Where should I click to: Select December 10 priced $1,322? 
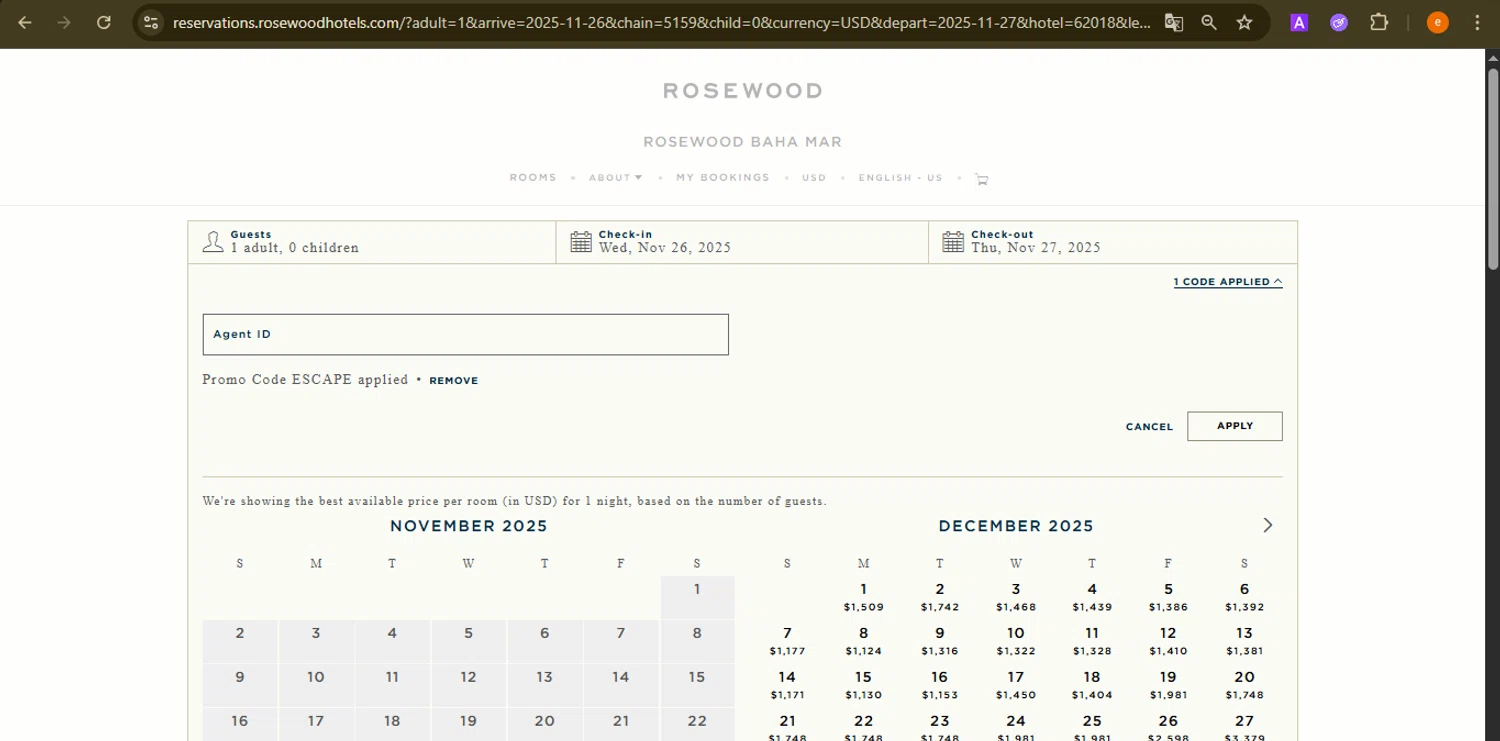pos(1016,641)
